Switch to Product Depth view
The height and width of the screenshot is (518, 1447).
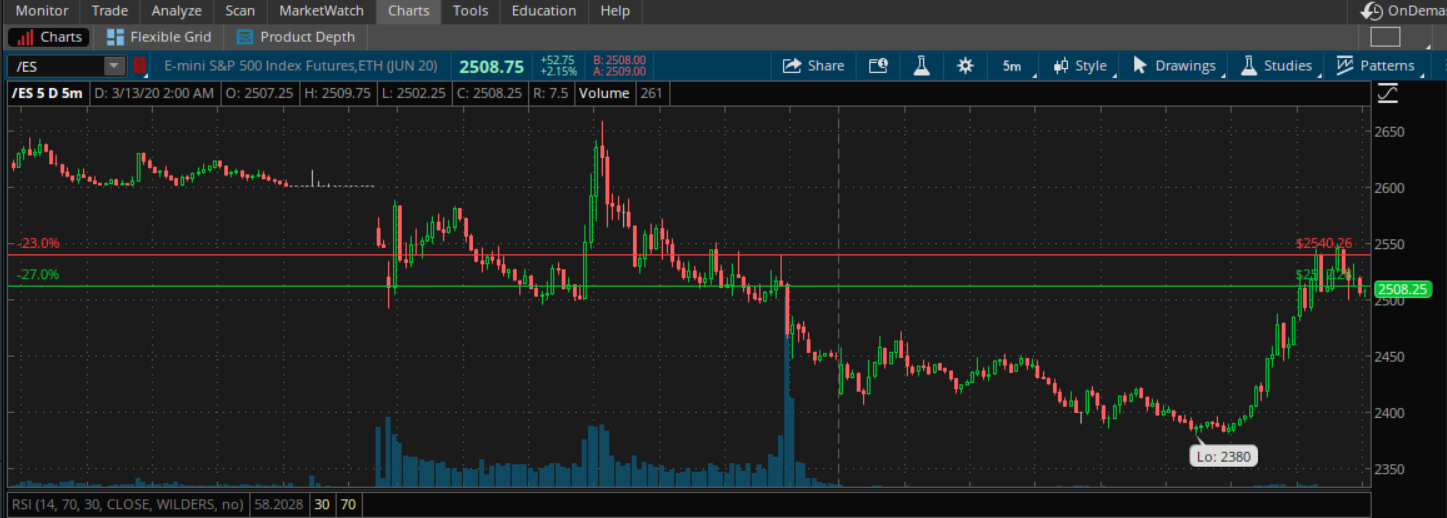[296, 37]
